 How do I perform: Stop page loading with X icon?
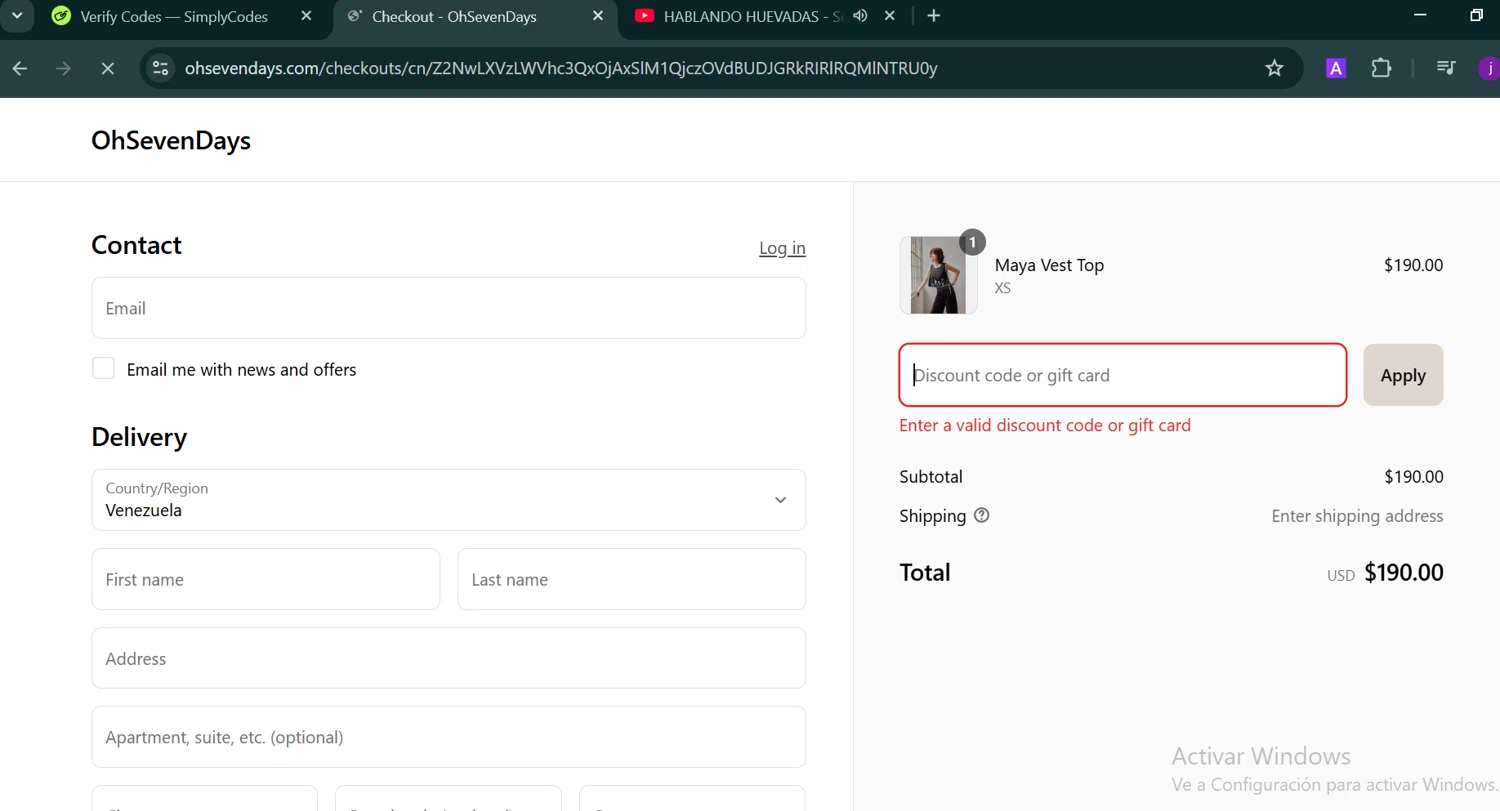point(107,68)
